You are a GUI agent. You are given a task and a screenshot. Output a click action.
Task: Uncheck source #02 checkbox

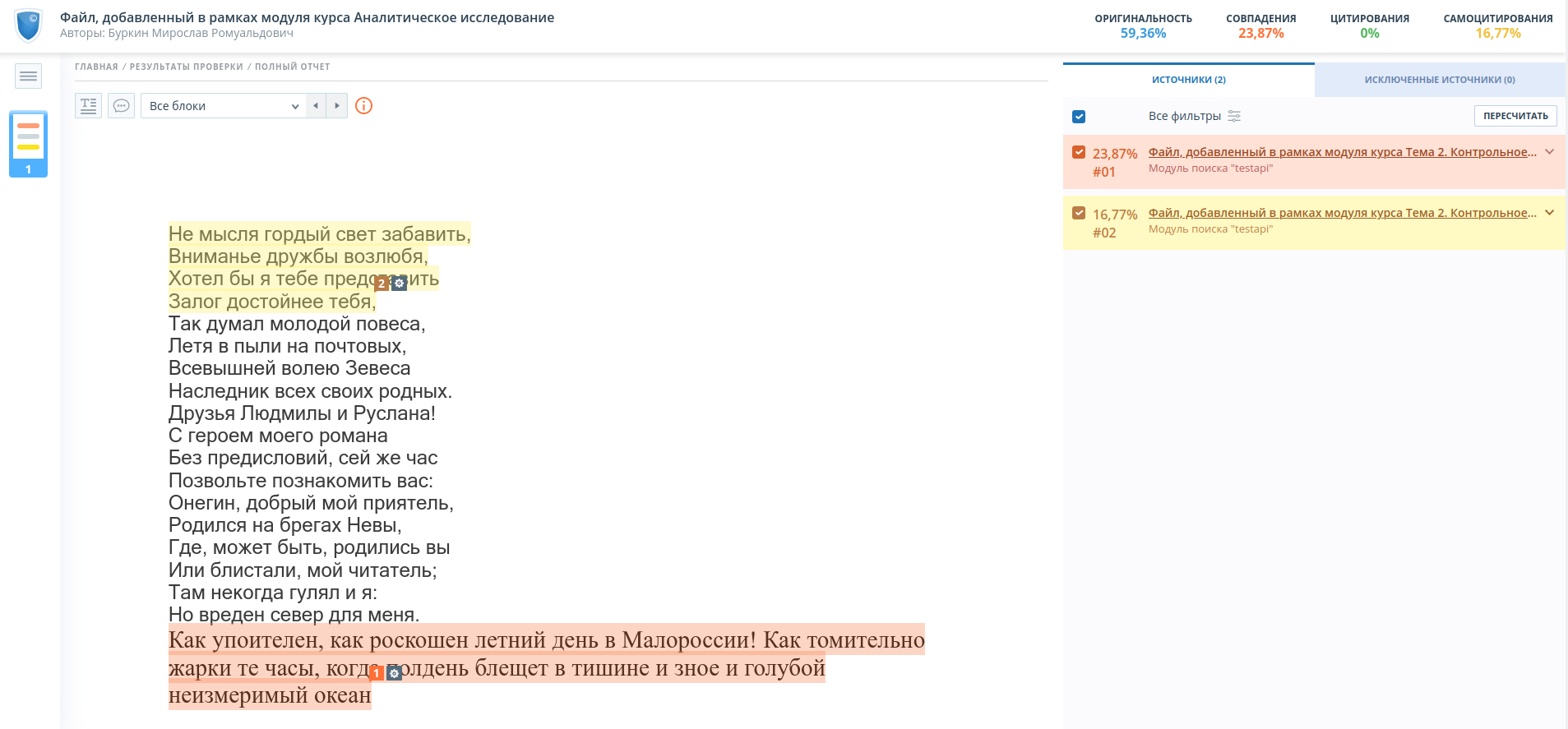click(x=1079, y=213)
